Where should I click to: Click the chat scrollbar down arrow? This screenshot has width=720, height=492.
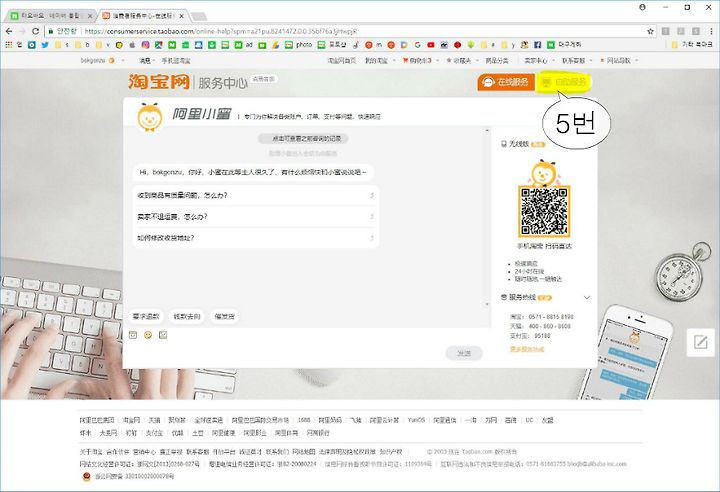487,304
